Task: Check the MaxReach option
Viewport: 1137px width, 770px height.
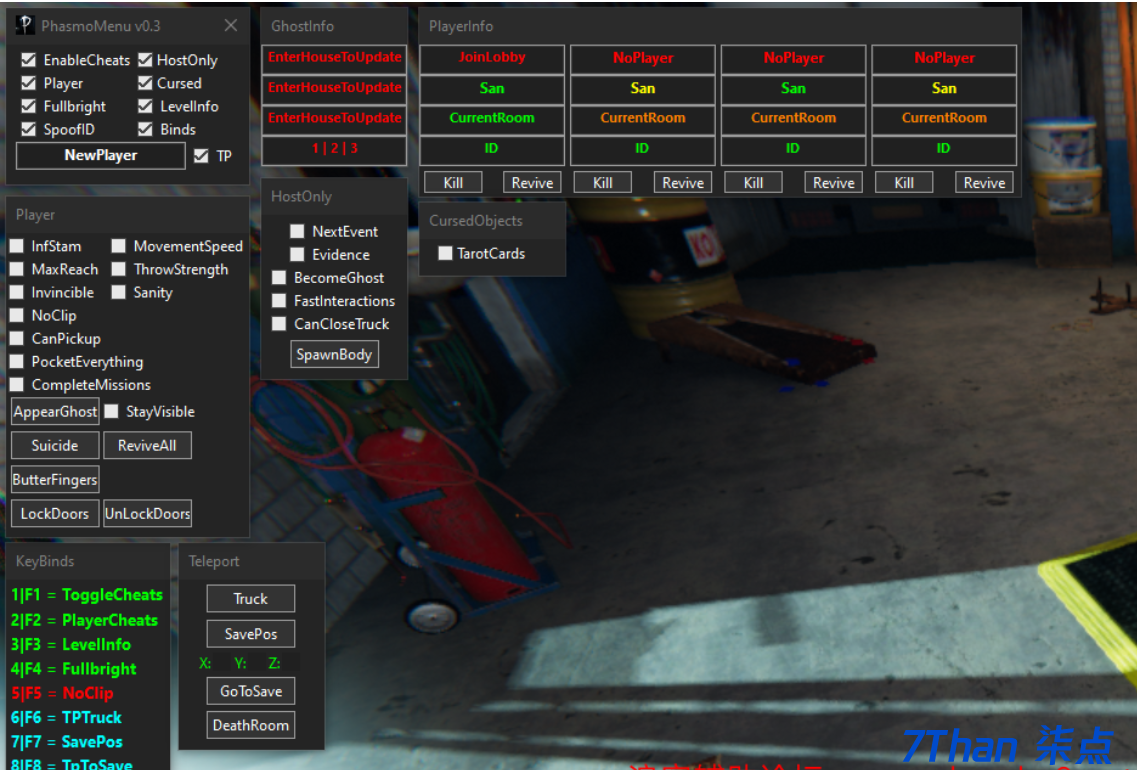Action: tap(17, 269)
